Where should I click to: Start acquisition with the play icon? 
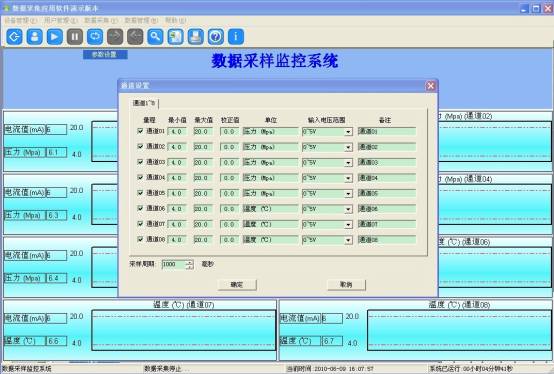tap(55, 36)
